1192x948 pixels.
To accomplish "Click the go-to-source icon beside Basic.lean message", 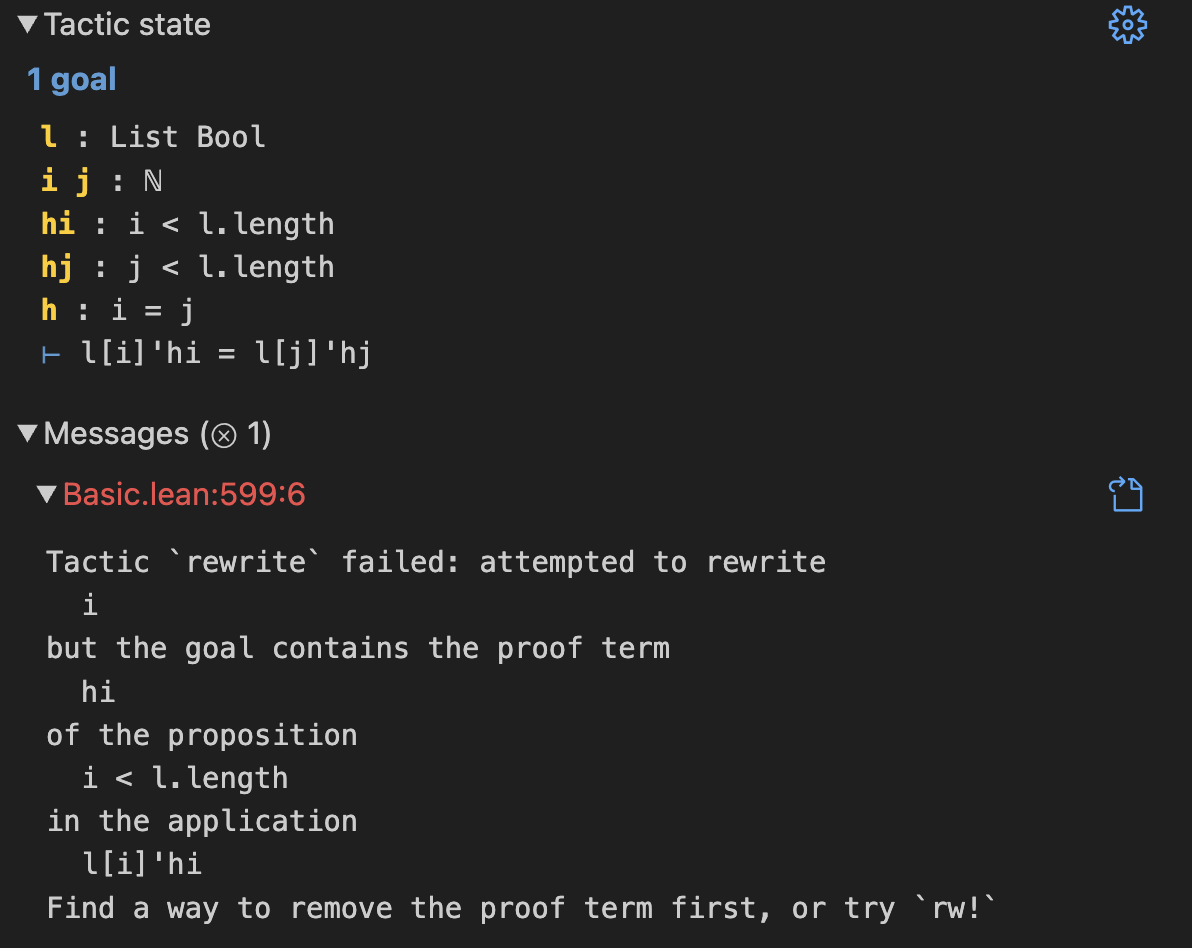I will (1125, 494).
